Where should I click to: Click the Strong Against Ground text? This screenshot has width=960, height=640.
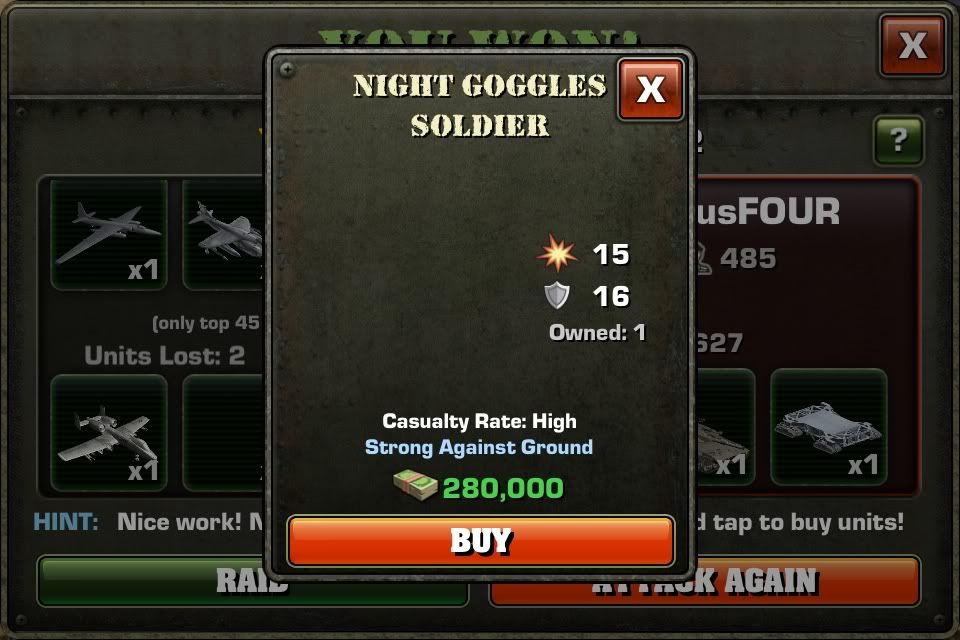tap(479, 447)
